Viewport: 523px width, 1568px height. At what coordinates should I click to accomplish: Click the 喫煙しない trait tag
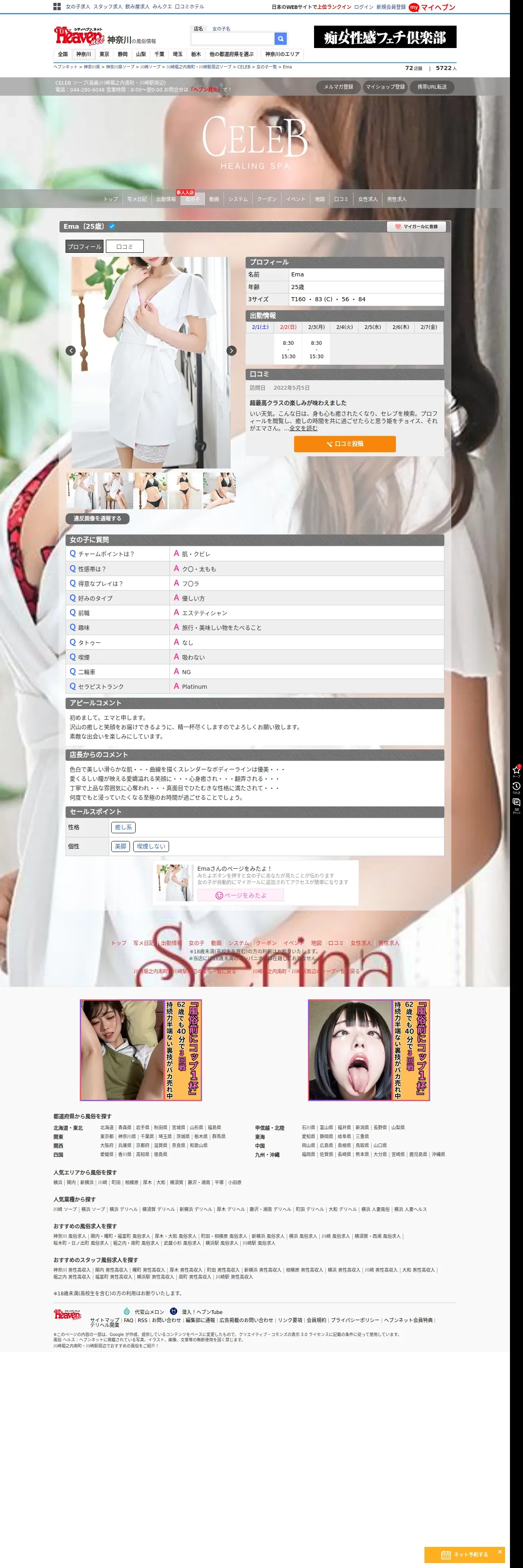coord(150,846)
